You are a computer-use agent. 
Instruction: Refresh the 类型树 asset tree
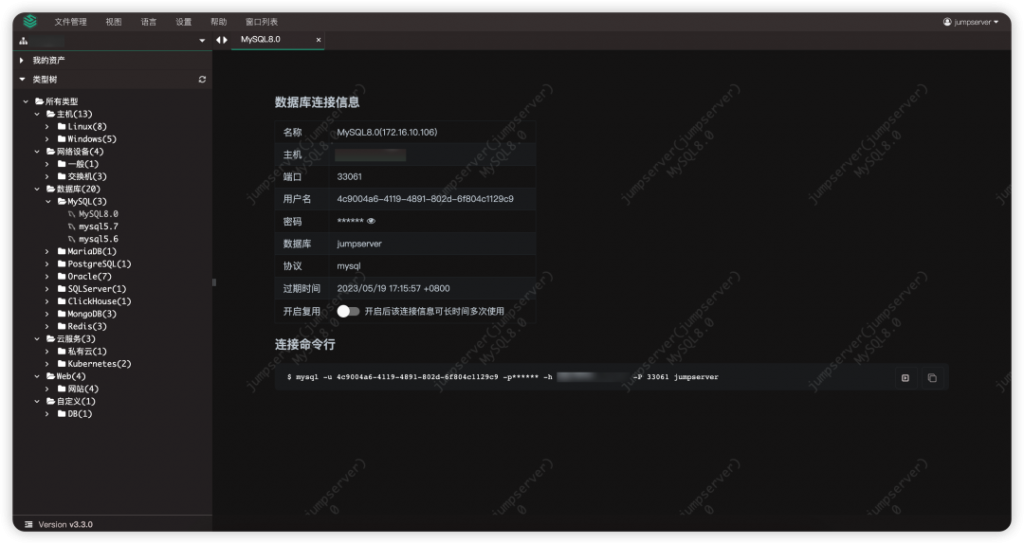coord(202,79)
